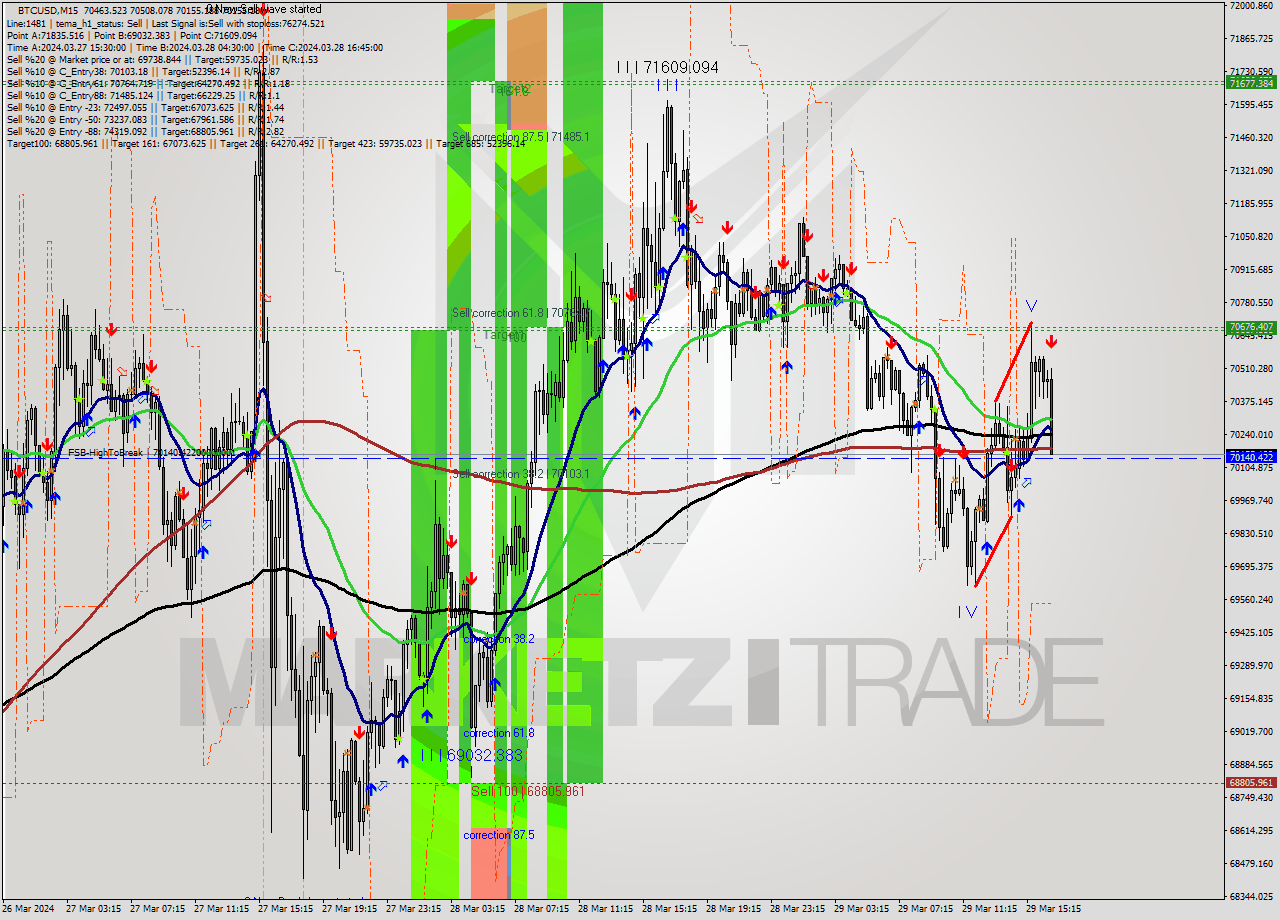Select 'Sell correction 87.5 | 71485.1' label
The width and height of the screenshot is (1280, 920).
tap(521, 136)
